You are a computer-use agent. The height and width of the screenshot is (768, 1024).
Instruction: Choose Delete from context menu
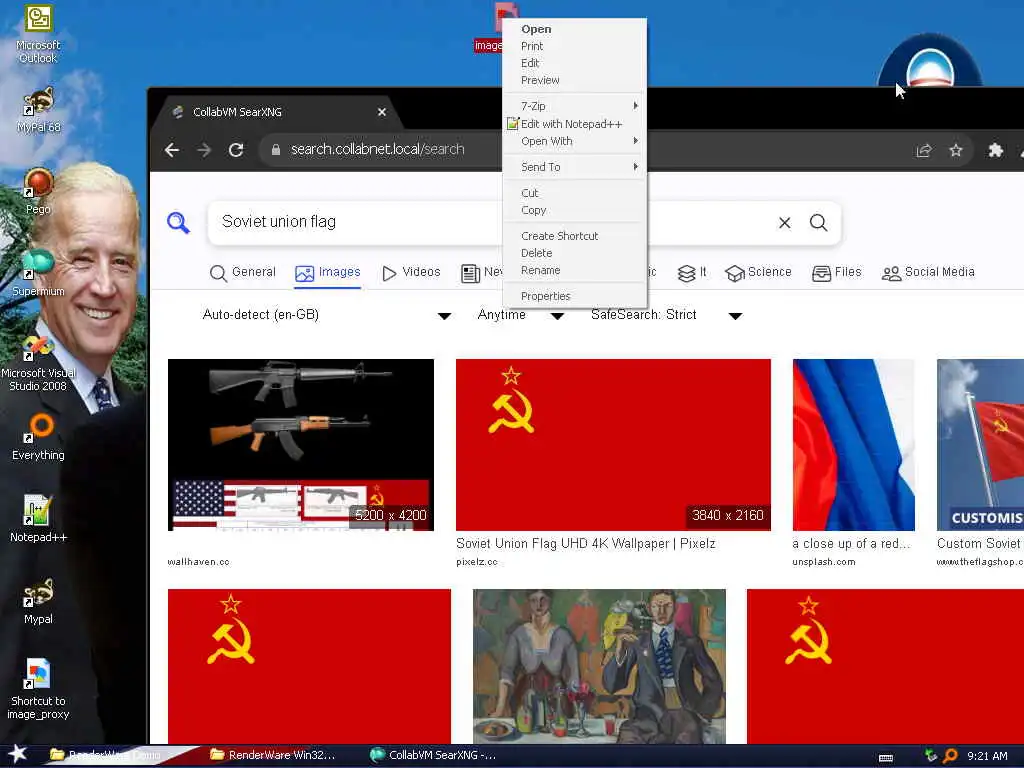tap(575, 253)
